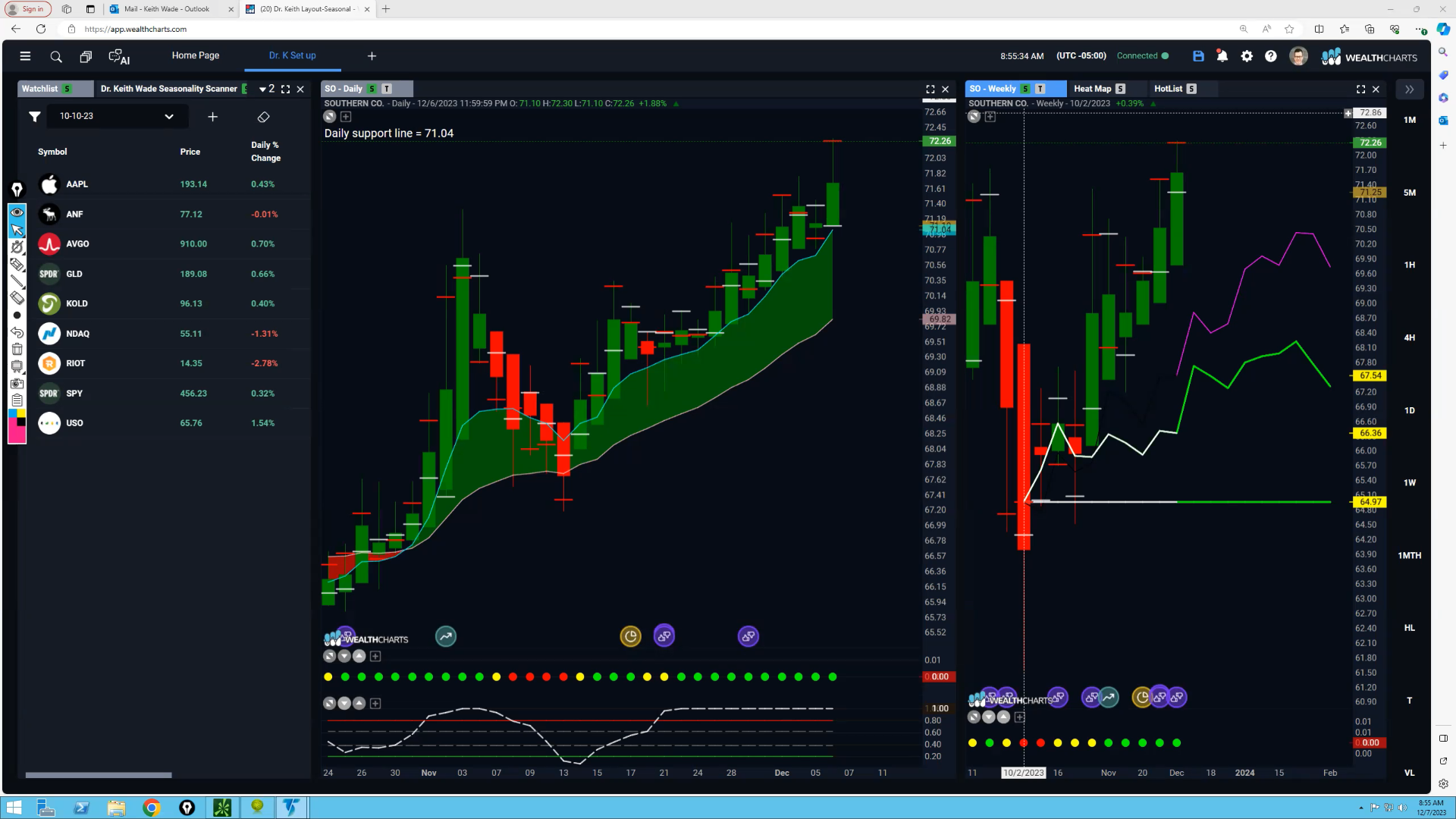Open Dr. Keith Wade Seasonality Scanner tab
The height and width of the screenshot is (819, 1456).
pyautogui.click(x=169, y=89)
